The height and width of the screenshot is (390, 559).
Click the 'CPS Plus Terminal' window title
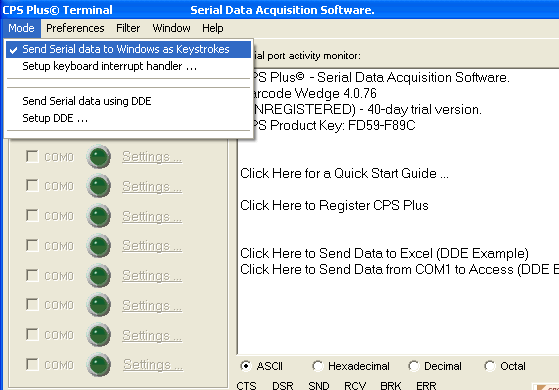point(57,10)
